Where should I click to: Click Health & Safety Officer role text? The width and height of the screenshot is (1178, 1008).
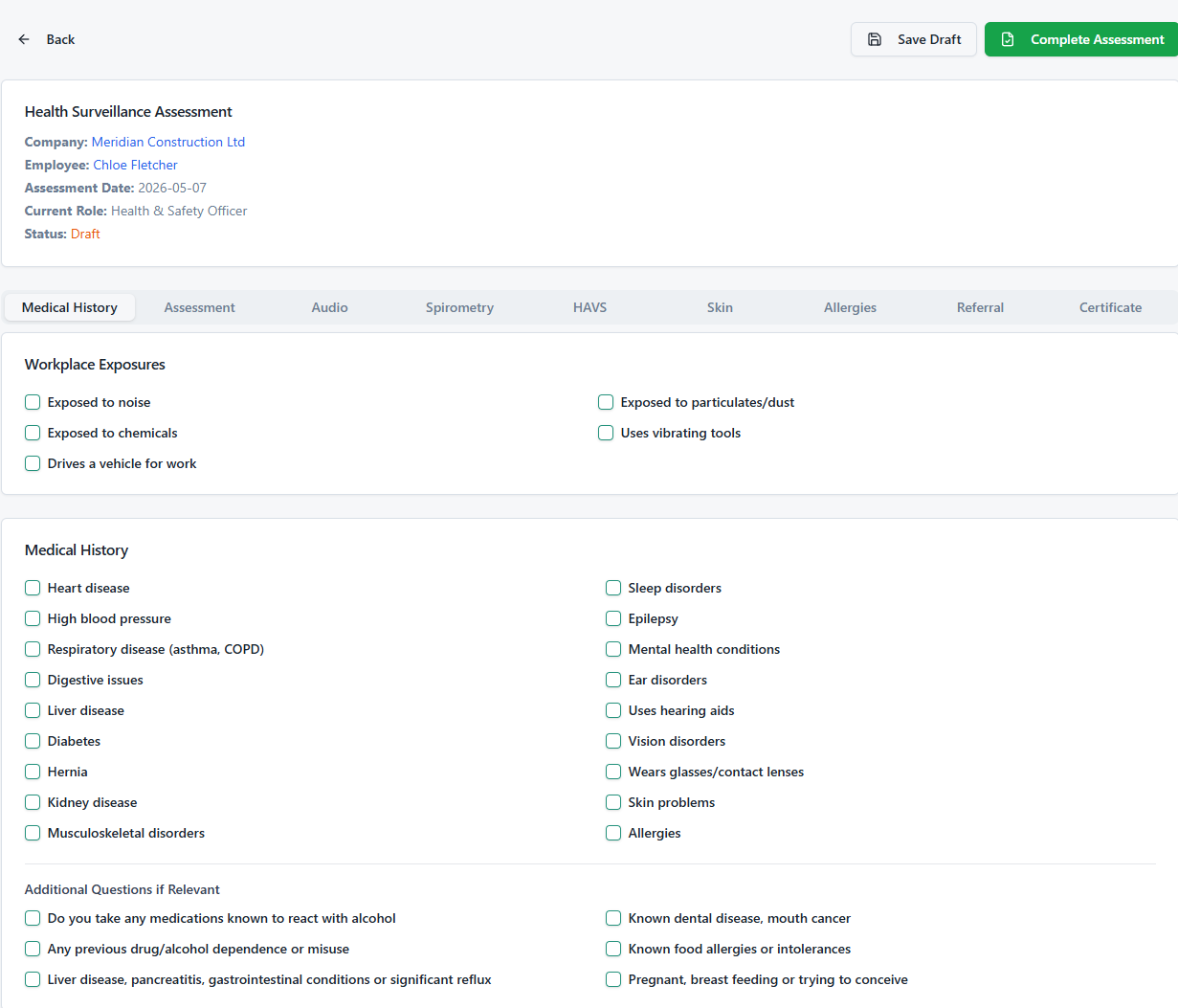click(x=179, y=211)
